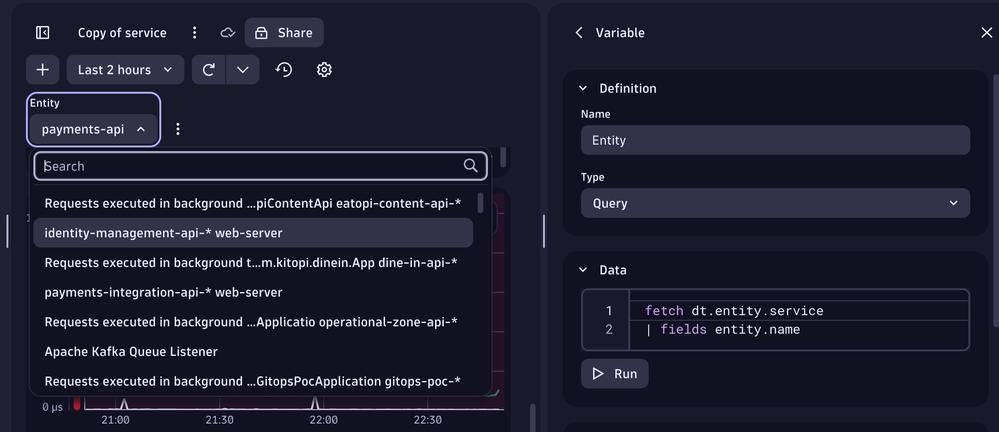Open the dashboard more options menu
Image resolution: width=999 pixels, height=432 pixels.
click(x=195, y=33)
